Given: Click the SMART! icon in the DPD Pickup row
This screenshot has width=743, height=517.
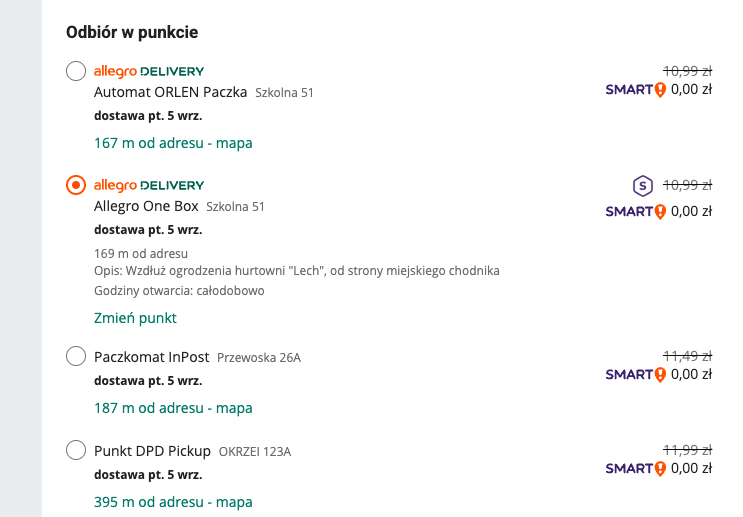Looking at the screenshot, I should (635, 468).
